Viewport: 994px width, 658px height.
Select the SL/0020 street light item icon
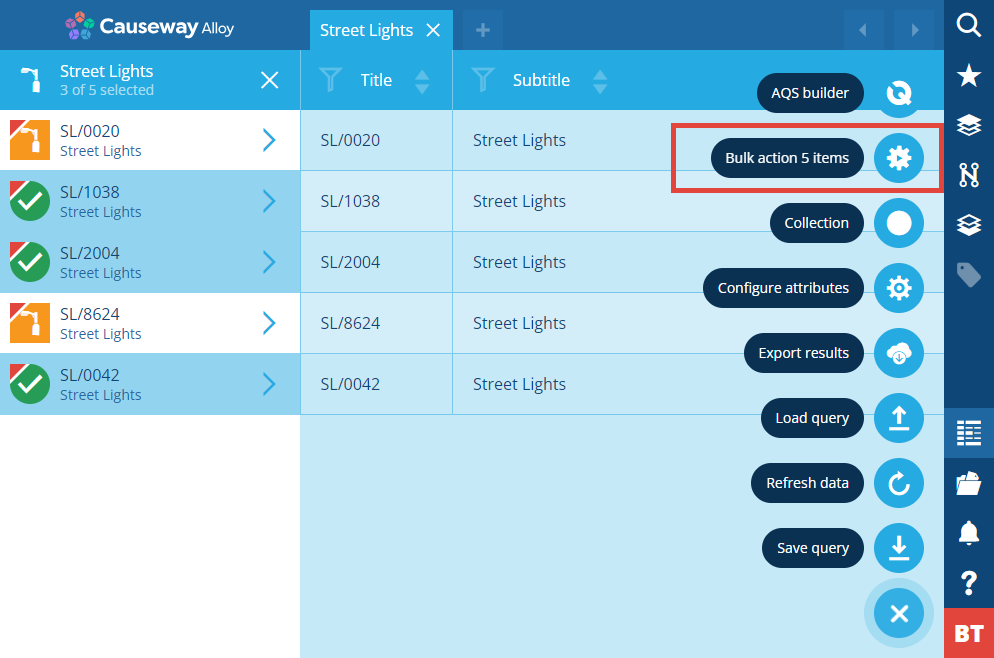point(30,139)
